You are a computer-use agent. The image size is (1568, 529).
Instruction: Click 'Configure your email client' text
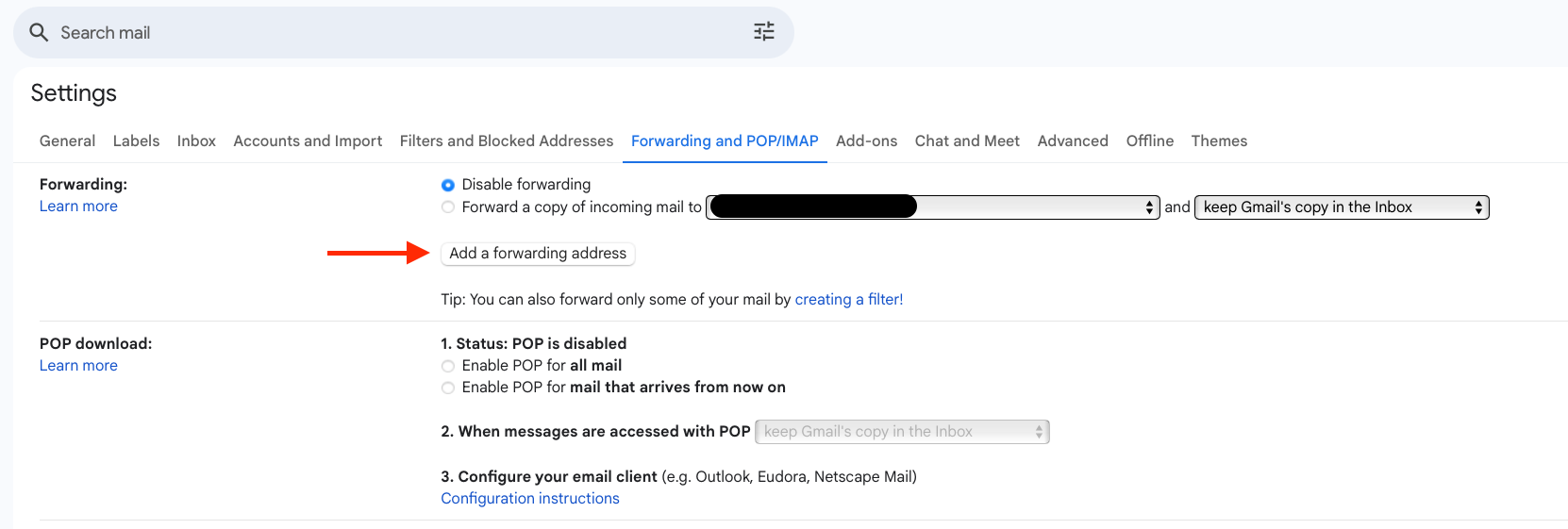(x=558, y=476)
